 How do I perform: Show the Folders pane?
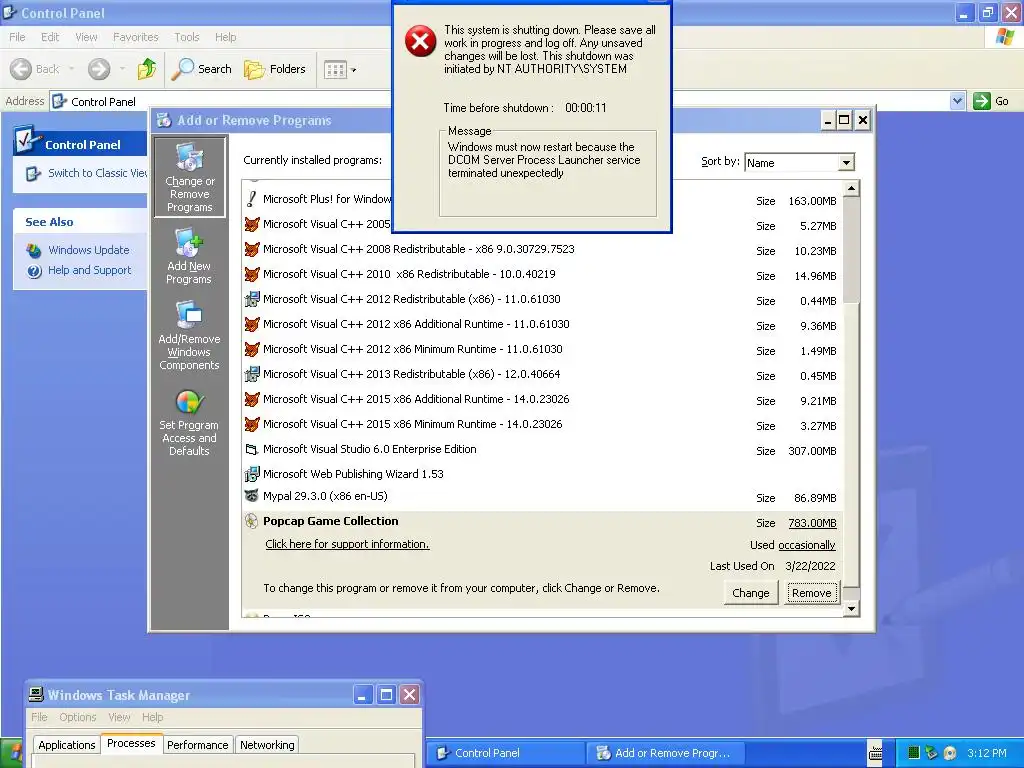tap(274, 69)
